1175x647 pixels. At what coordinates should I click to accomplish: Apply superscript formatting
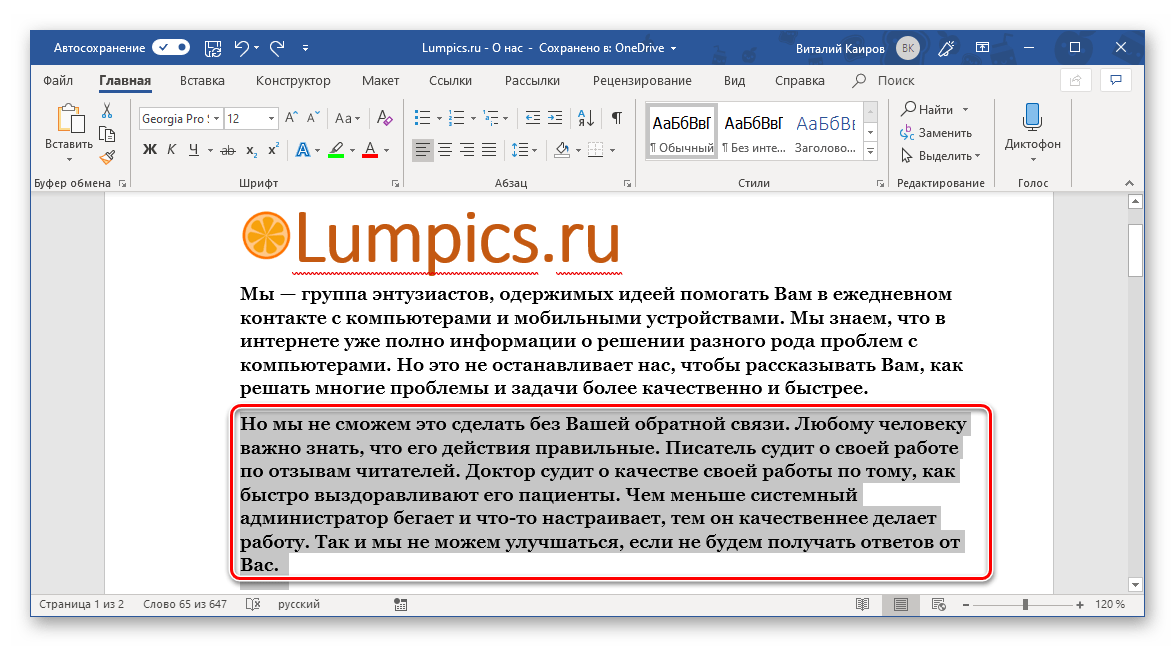[x=272, y=150]
